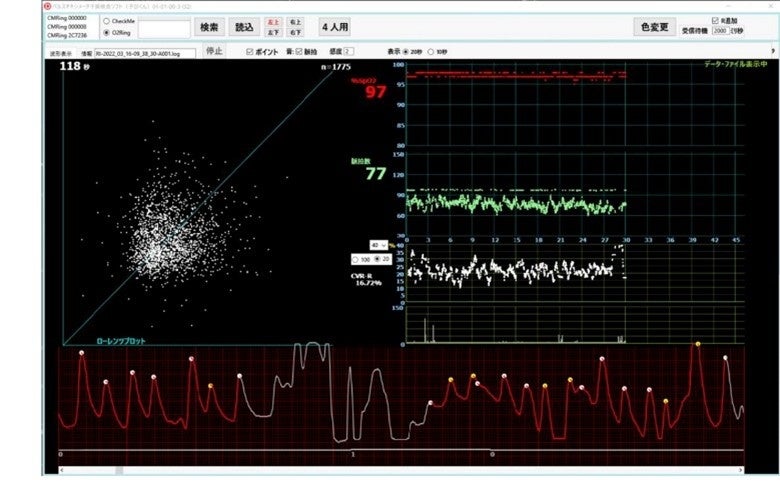
Task: Switch to the 4人用 four-person view
Action: point(335,27)
